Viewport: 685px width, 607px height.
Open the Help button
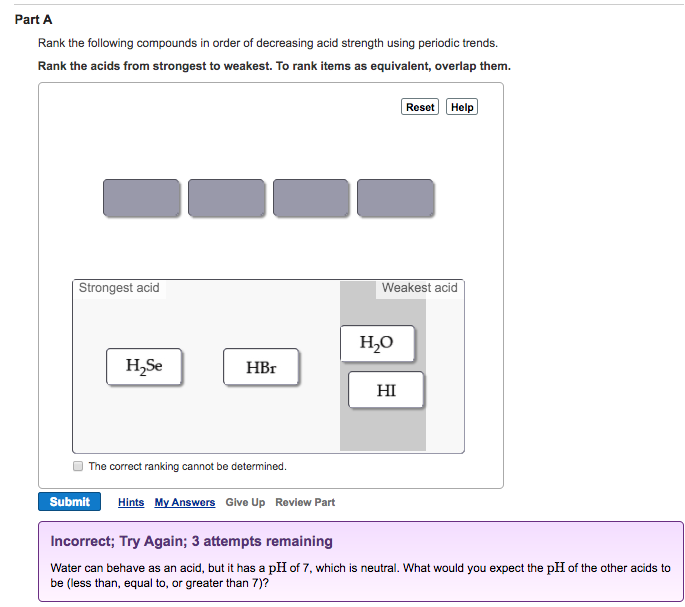point(462,107)
